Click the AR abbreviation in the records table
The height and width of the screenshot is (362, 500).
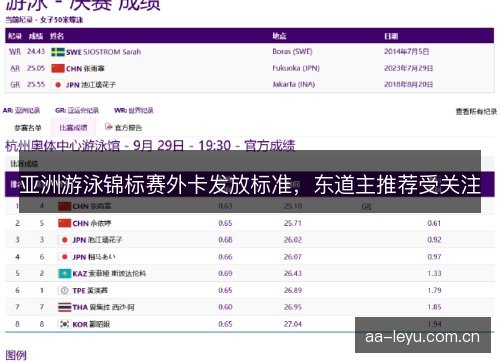coord(15,68)
